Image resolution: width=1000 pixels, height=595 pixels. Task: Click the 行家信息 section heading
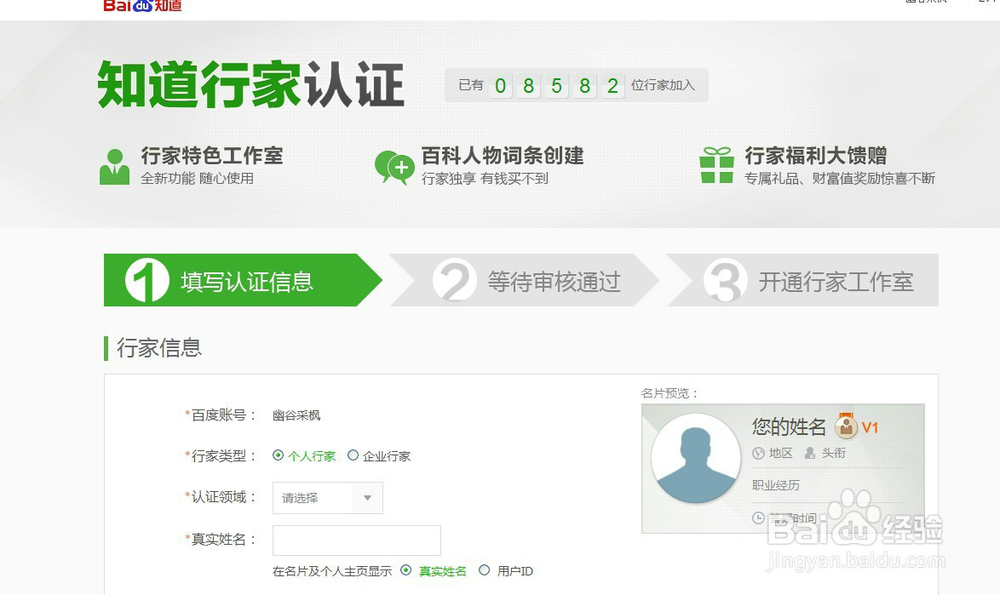click(159, 348)
